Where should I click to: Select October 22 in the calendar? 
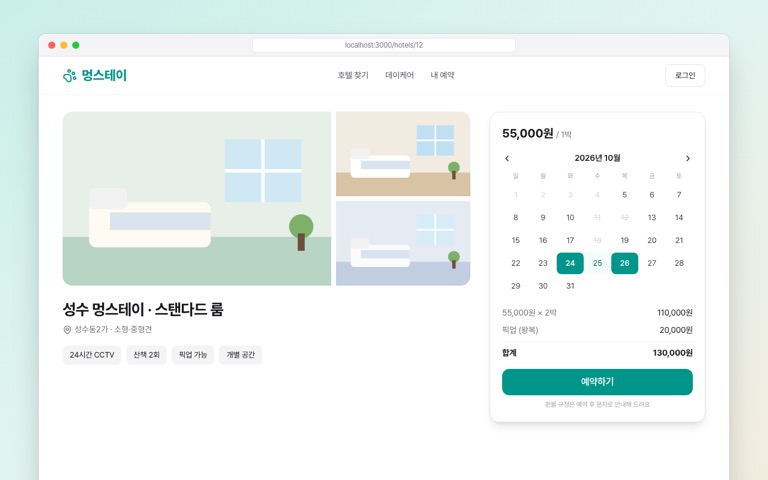516,263
